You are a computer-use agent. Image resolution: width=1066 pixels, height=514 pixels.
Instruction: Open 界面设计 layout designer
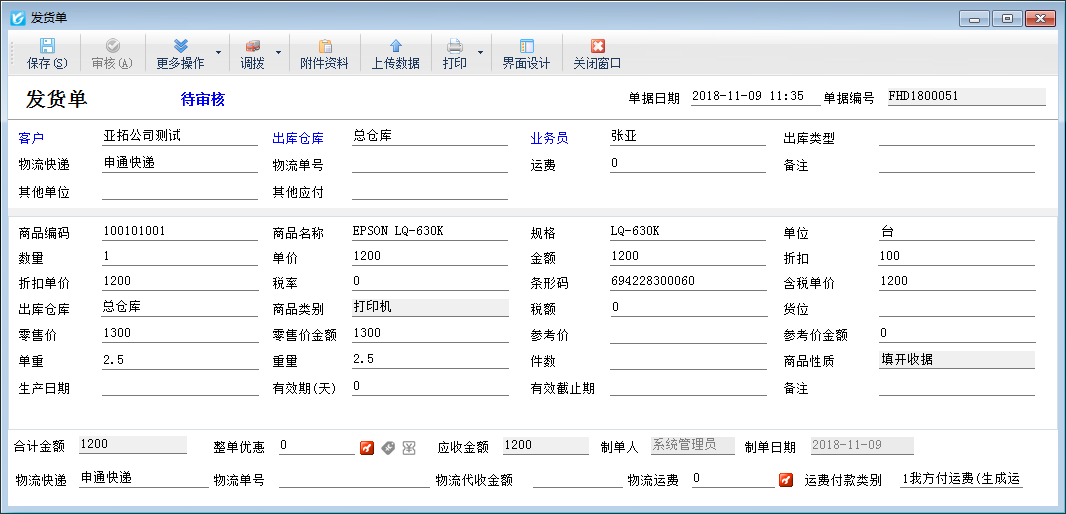[526, 46]
